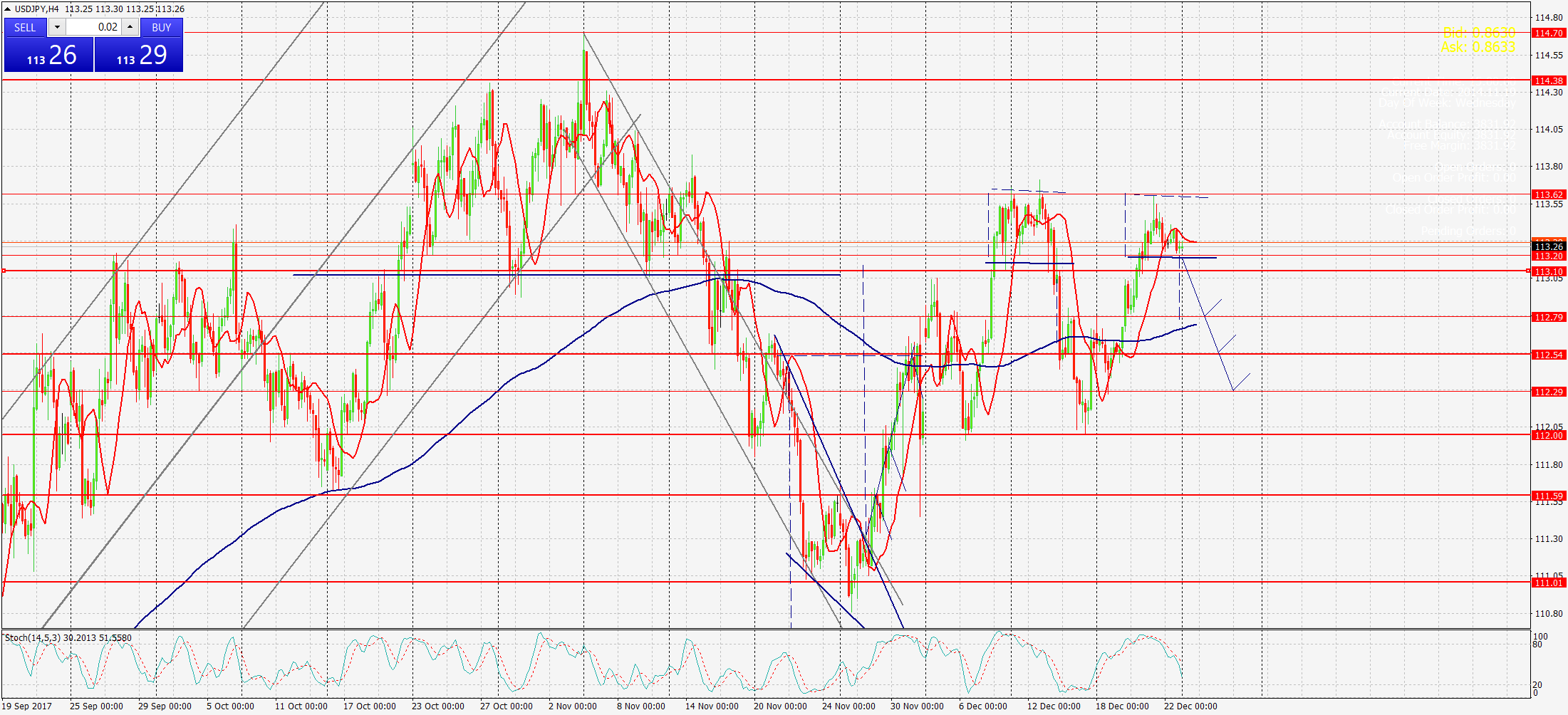Click the 17 Oct 00:00 date label
The height and width of the screenshot is (715, 1568).
click(x=370, y=706)
